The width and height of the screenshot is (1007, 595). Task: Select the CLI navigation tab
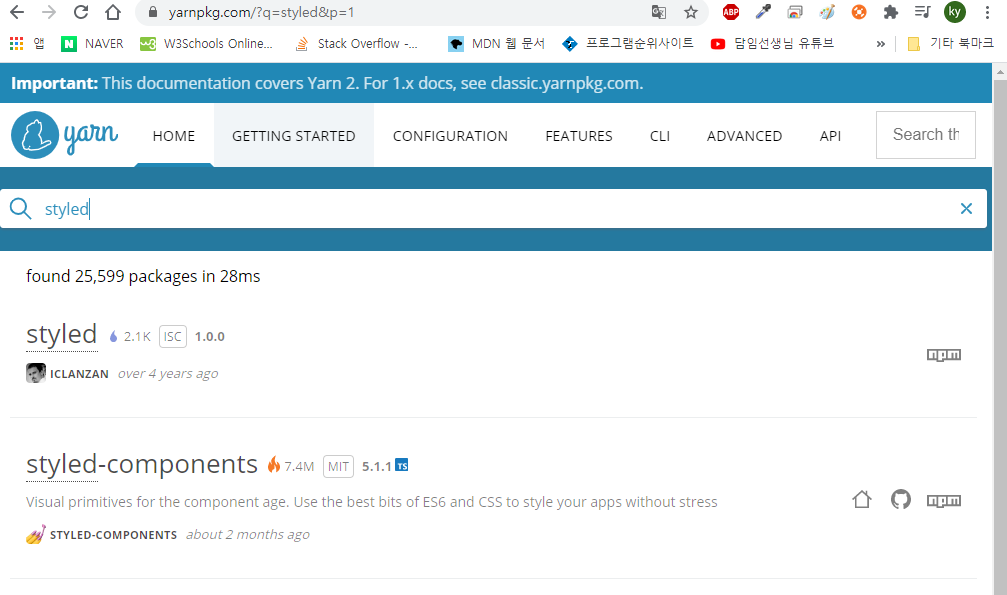[x=660, y=136]
